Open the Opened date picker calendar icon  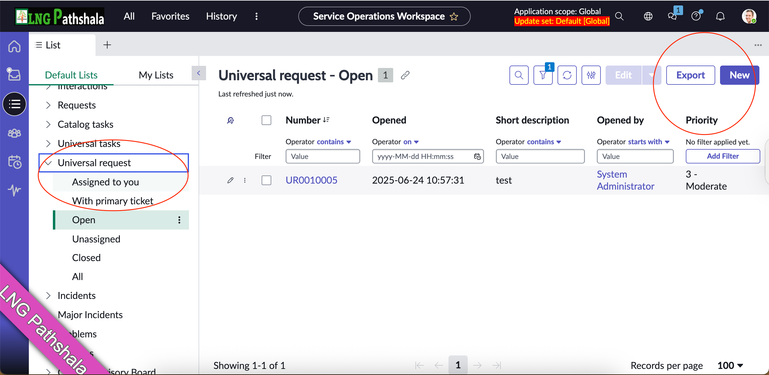(x=477, y=156)
